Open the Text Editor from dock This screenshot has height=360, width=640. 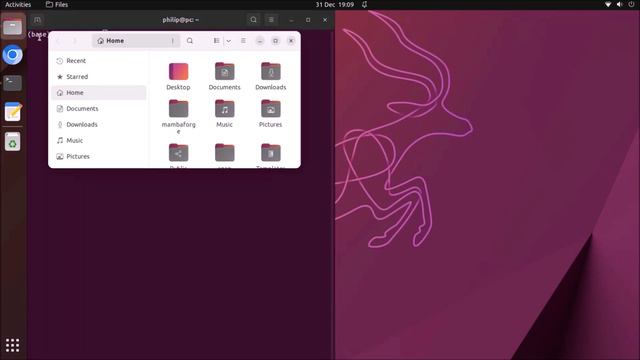13,112
